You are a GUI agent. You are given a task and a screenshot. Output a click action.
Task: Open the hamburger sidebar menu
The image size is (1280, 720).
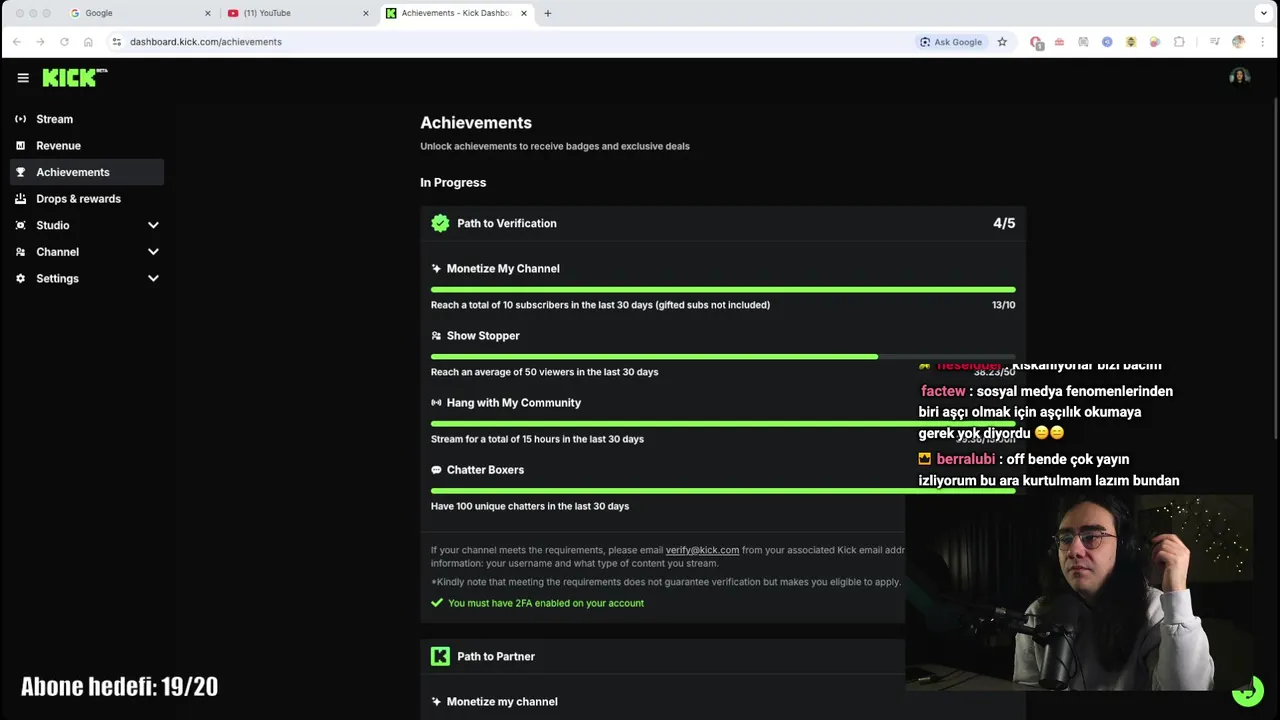[x=23, y=78]
